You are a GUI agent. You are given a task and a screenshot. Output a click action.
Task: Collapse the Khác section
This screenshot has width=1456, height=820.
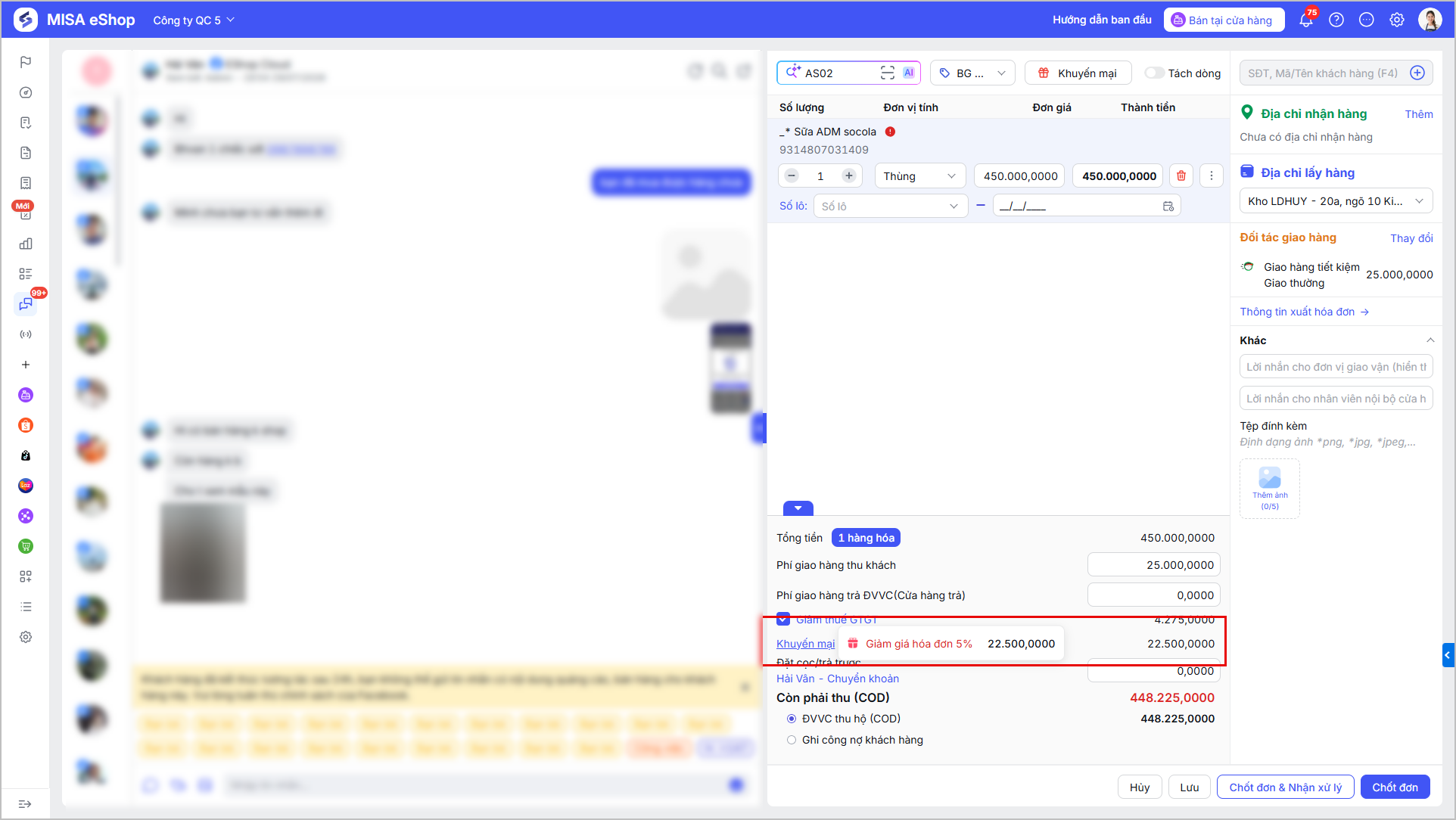point(1430,340)
